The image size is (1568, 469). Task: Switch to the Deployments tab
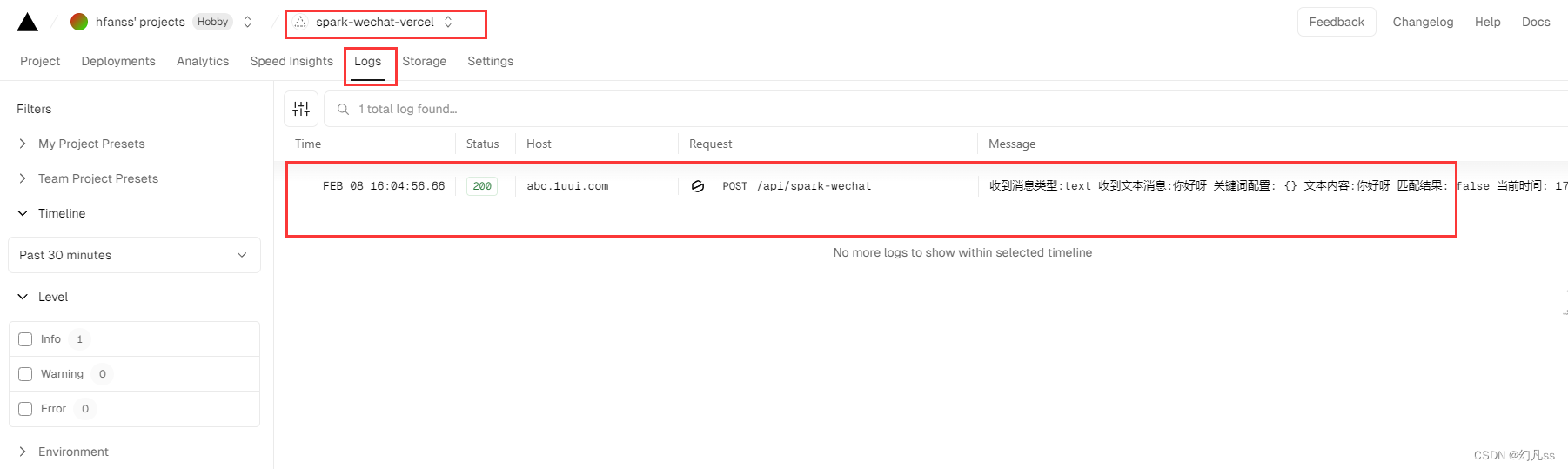pyautogui.click(x=118, y=61)
